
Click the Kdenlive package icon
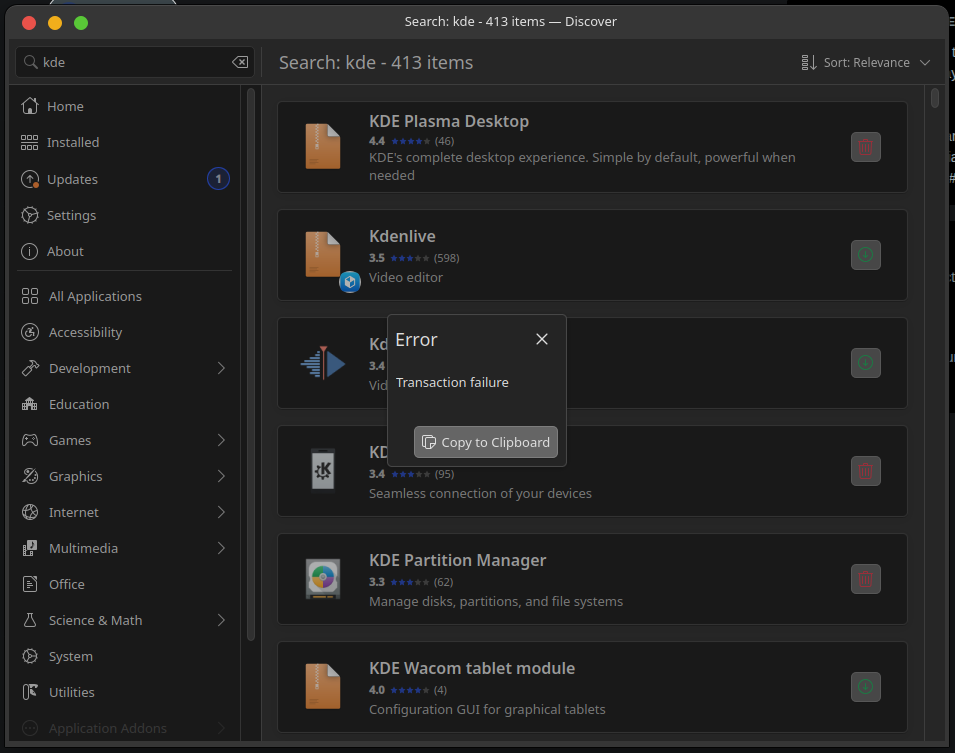click(x=323, y=255)
